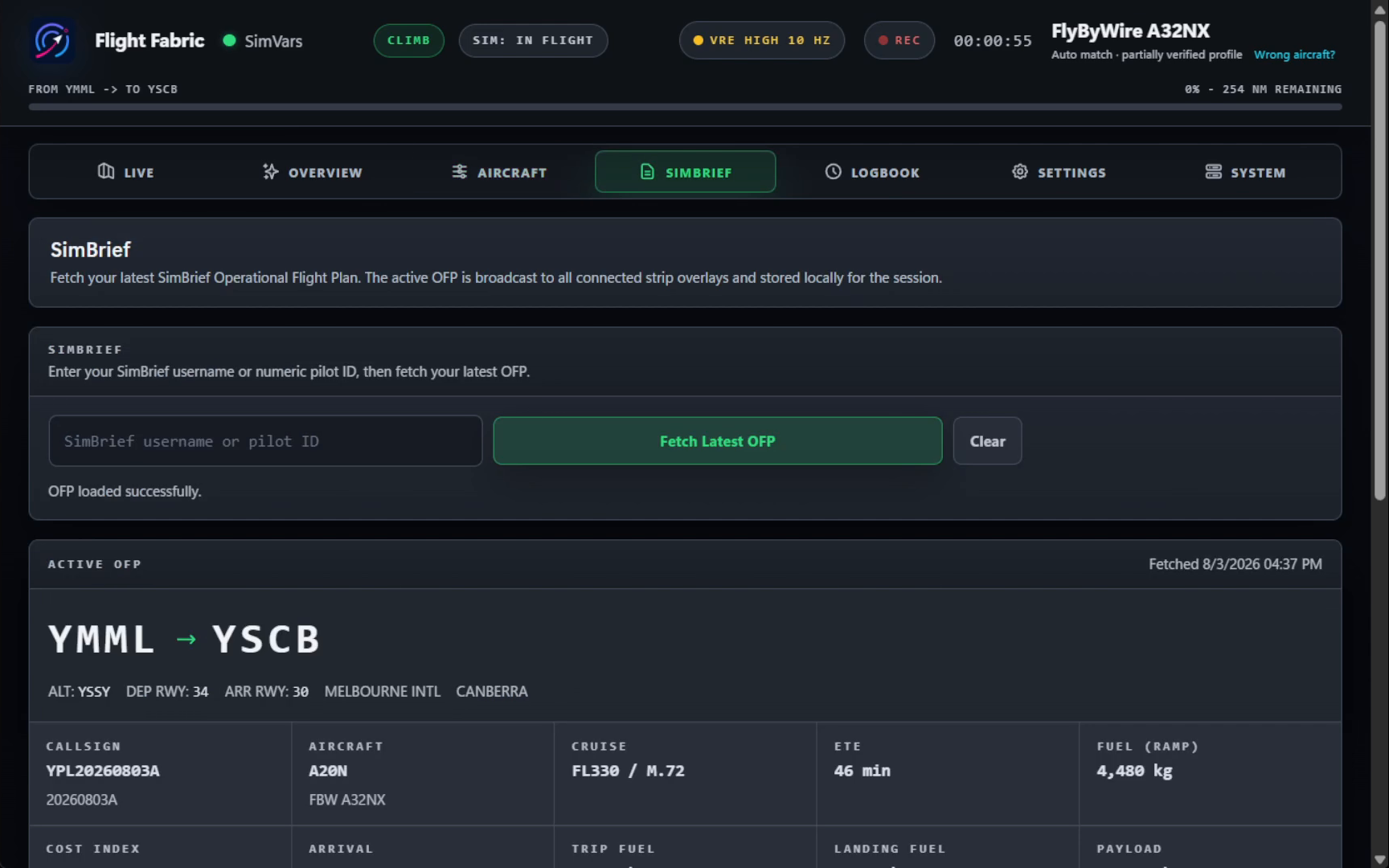Click the ALT: YSSY alternate text
This screenshot has height=868, width=1389.
[x=79, y=692]
